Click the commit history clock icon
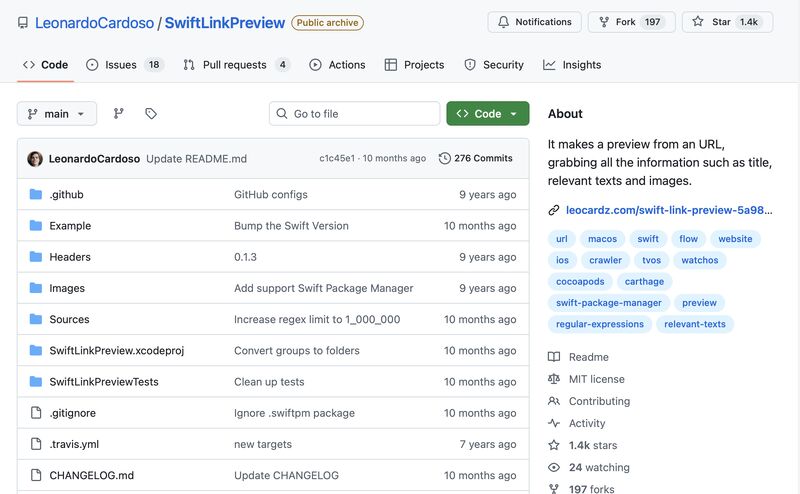This screenshot has height=494, width=800. 444,158
